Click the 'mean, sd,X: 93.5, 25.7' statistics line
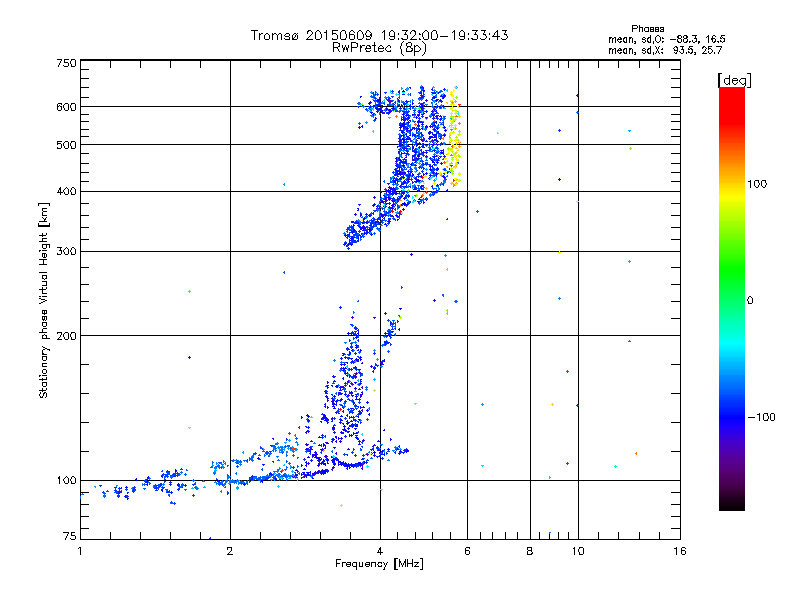800x600 pixels. click(665, 50)
